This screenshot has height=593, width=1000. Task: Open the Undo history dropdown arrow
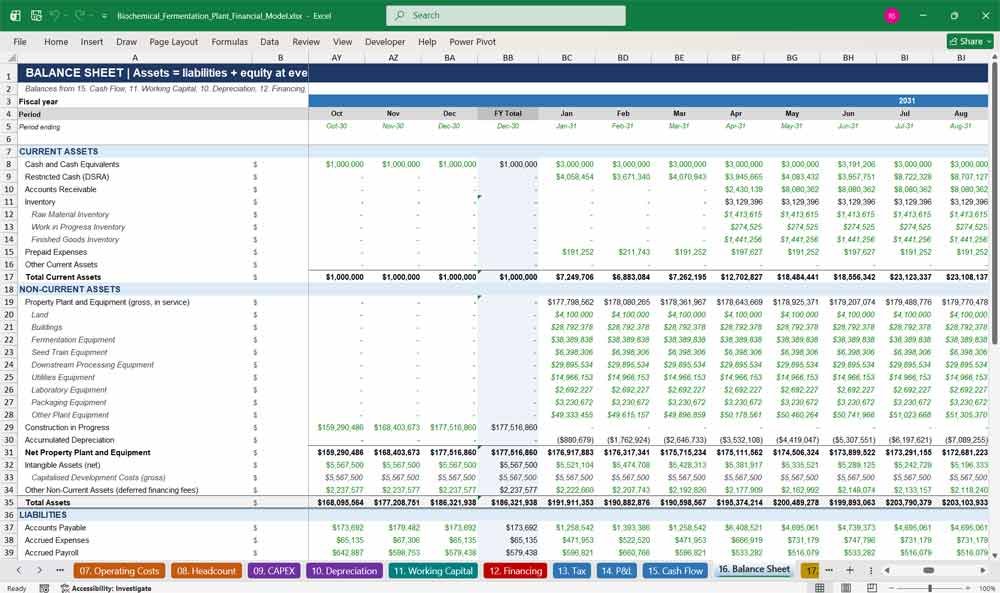coord(66,15)
